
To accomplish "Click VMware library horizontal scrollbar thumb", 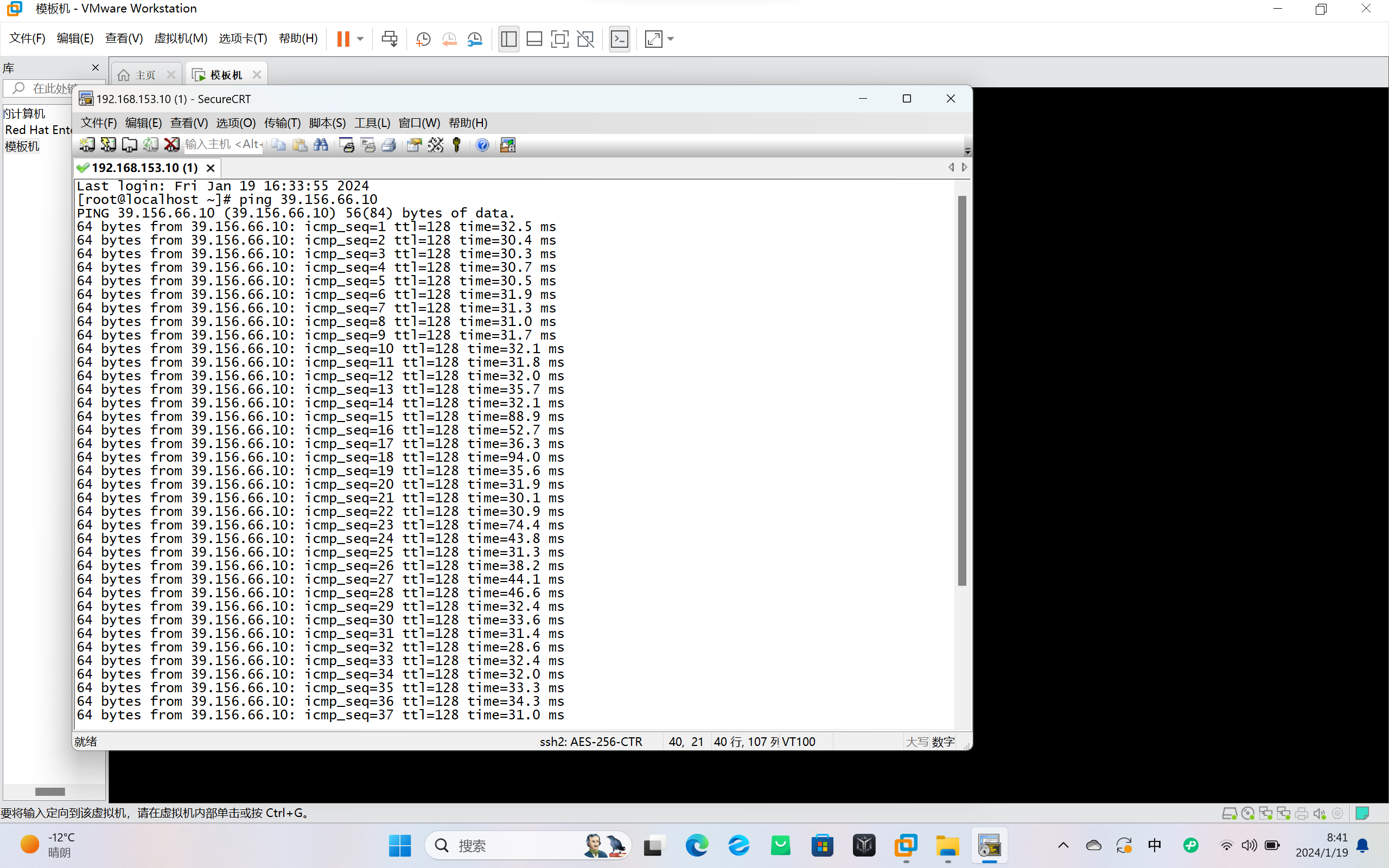I will click(x=50, y=792).
